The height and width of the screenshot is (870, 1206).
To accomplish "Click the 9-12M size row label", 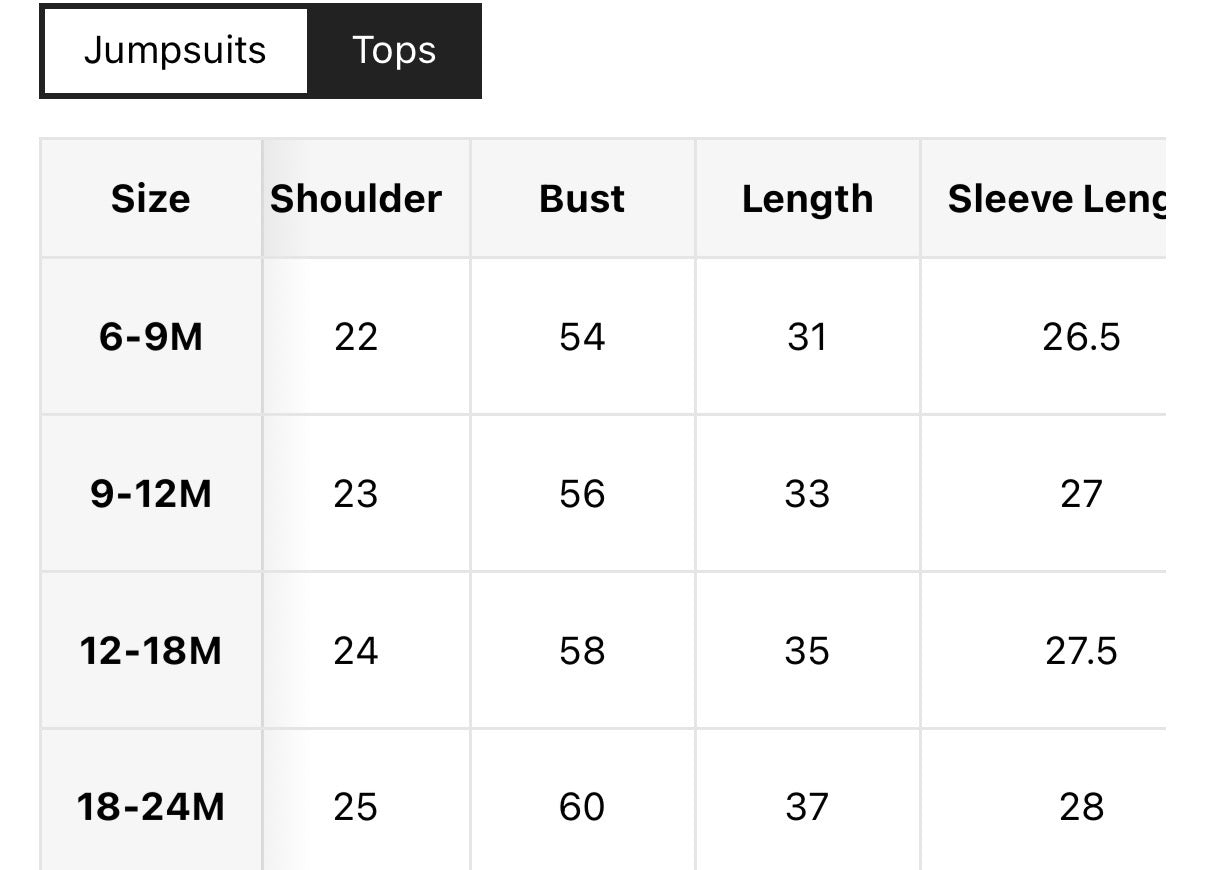I will pyautogui.click(x=150, y=494).
